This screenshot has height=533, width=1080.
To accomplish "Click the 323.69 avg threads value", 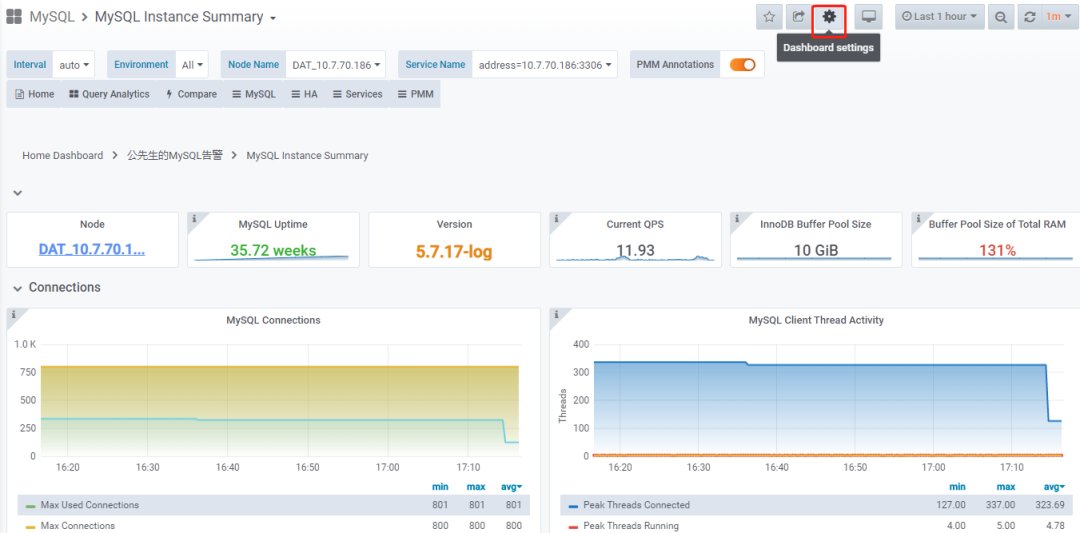I will click(x=1052, y=505).
